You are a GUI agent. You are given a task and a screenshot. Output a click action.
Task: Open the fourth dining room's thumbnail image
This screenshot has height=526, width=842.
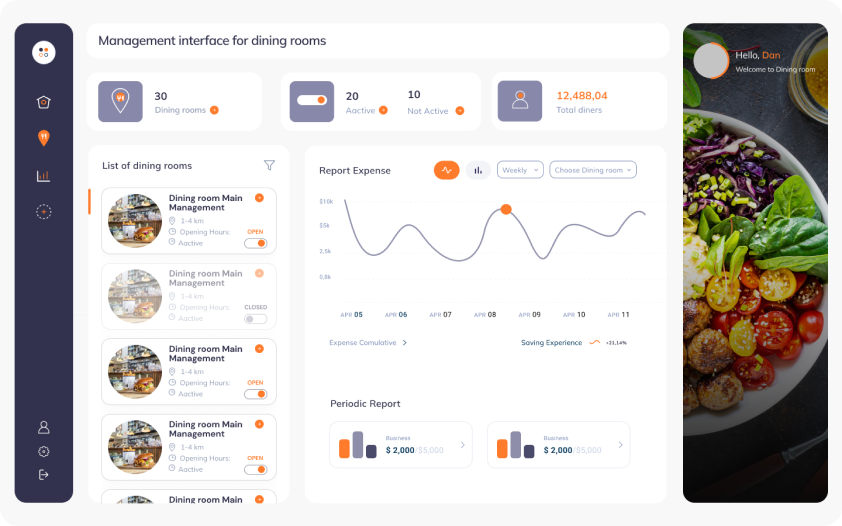pyautogui.click(x=135, y=447)
